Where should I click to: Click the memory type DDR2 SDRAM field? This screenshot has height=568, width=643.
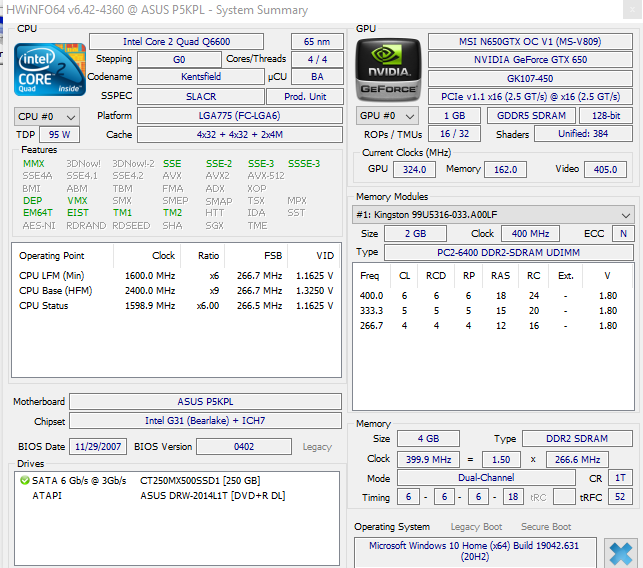(577, 439)
